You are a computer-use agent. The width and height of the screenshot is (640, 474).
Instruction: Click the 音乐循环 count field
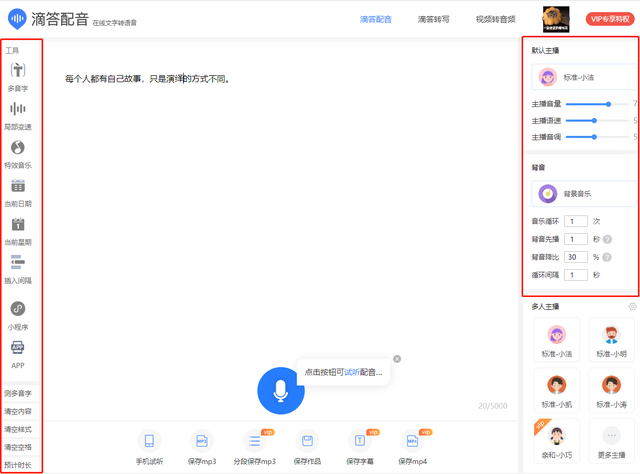[576, 221]
